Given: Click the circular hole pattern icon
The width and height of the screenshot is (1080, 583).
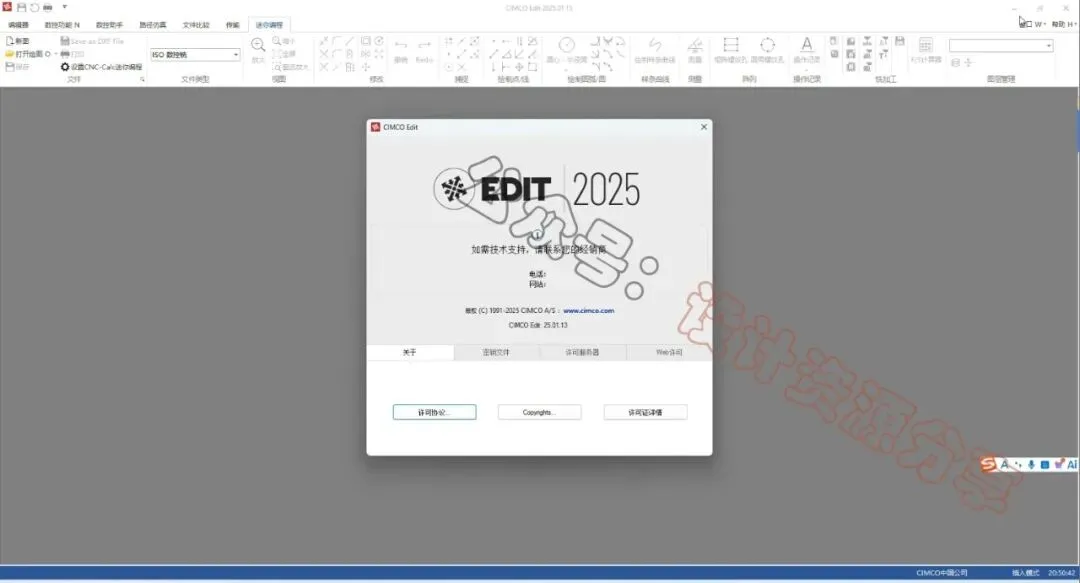Looking at the screenshot, I should tap(767, 45).
